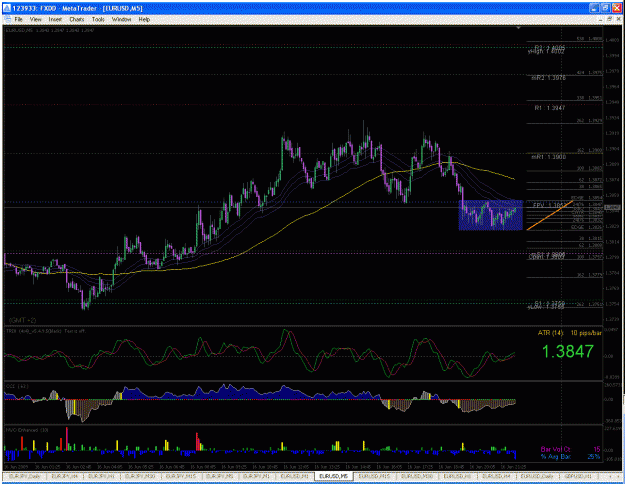
Task: Switch to the GBPUSD,H1 chart tab
Action: [x=578, y=476]
